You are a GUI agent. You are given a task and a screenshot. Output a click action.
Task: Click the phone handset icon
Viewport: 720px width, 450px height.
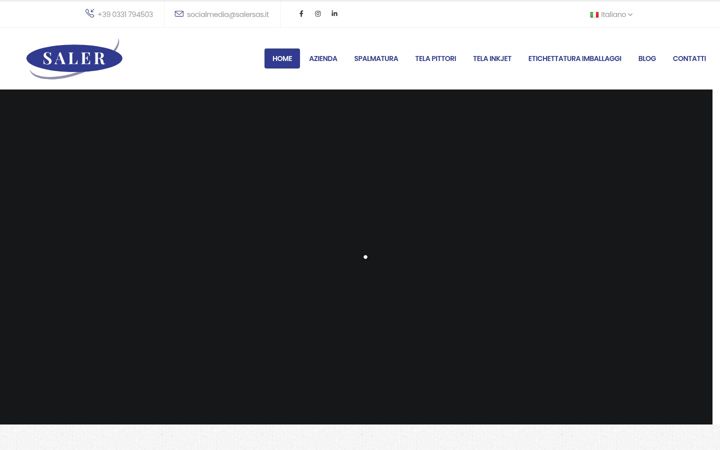pyautogui.click(x=90, y=13)
